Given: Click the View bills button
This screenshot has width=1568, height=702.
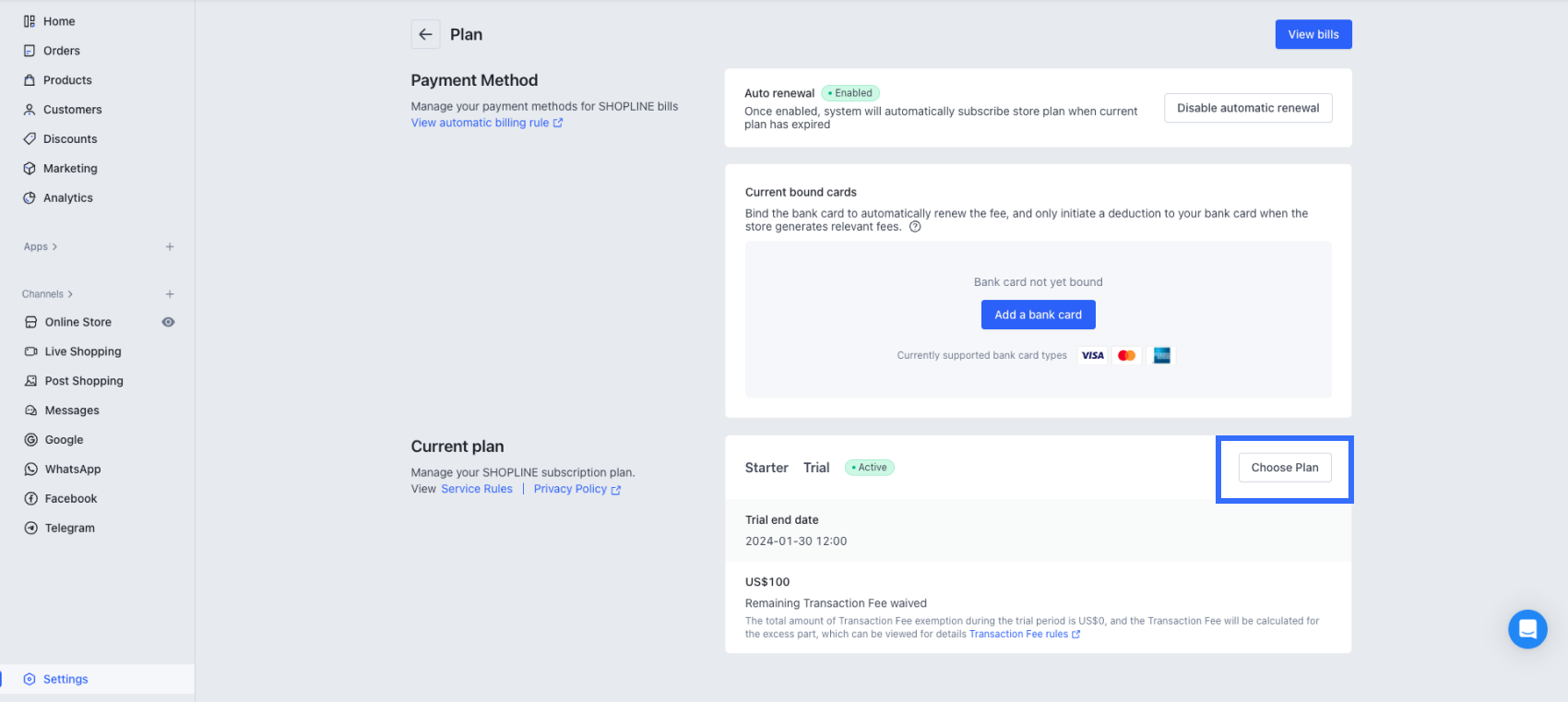Looking at the screenshot, I should click(x=1313, y=34).
